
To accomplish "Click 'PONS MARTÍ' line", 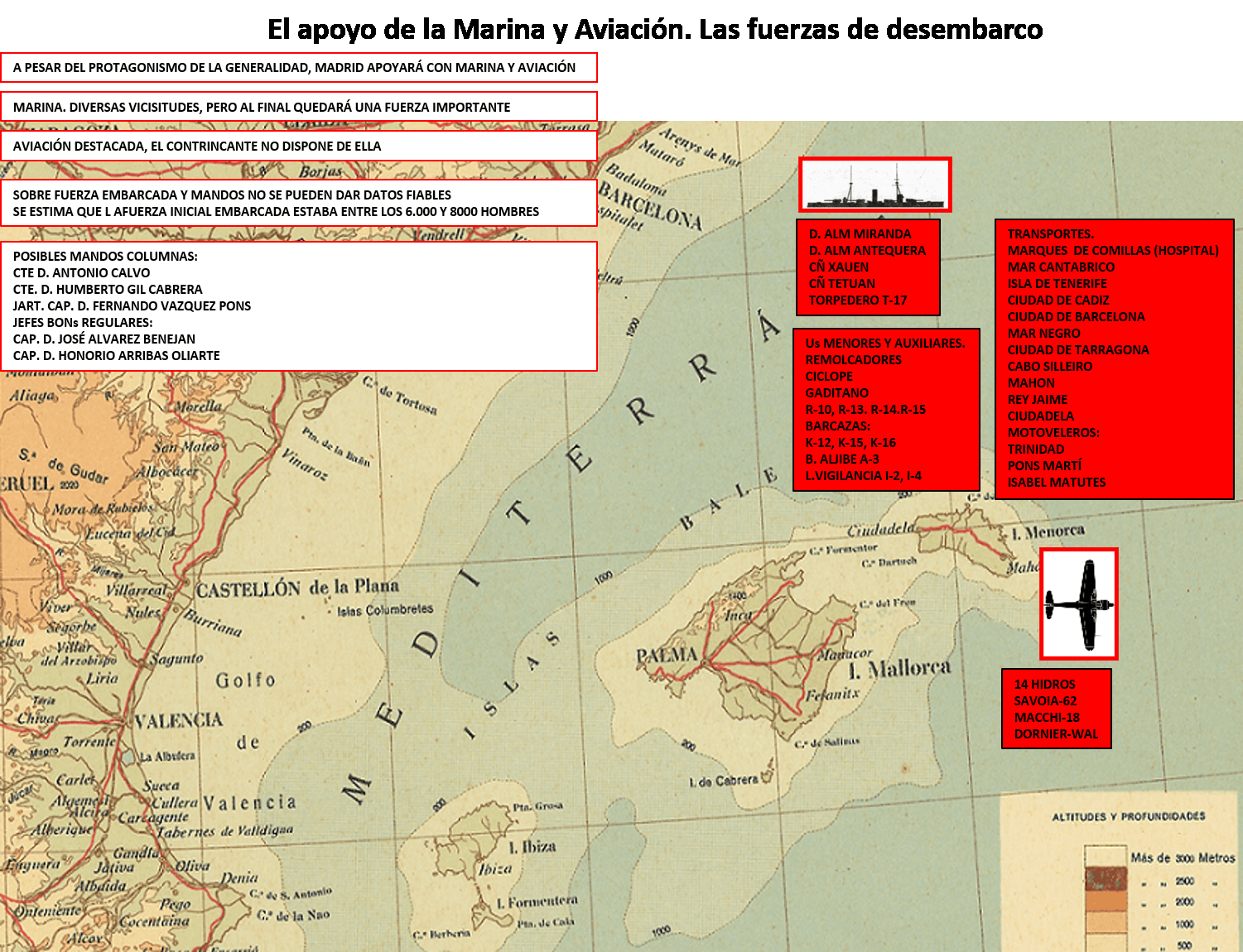I will point(1044,466).
